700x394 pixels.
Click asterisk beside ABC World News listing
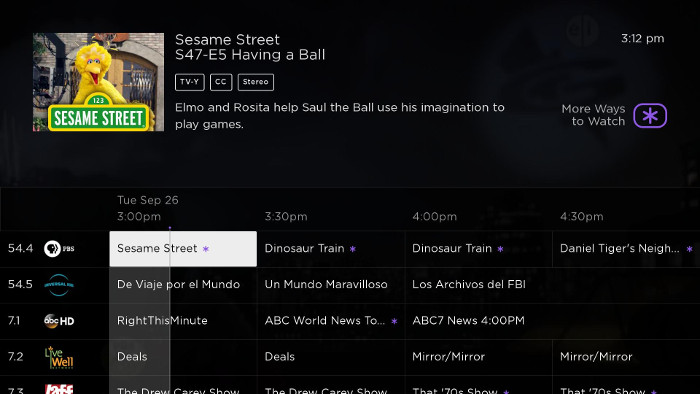pos(394,321)
